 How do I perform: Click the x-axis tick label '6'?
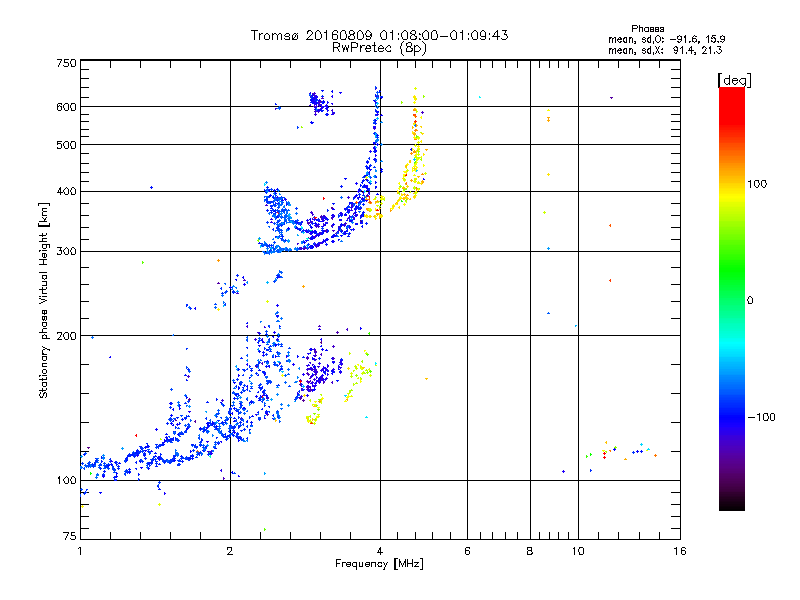(x=467, y=551)
